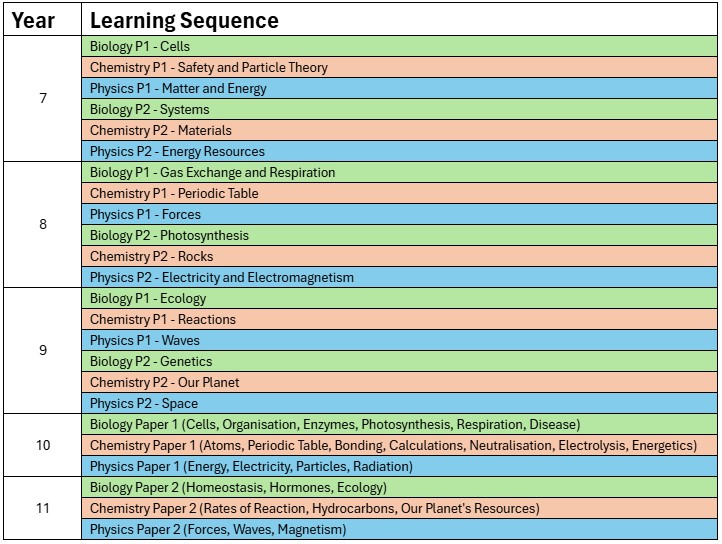Select the Chemistry P2 - Materials row
The height and width of the screenshot is (544, 722).
(161, 130)
